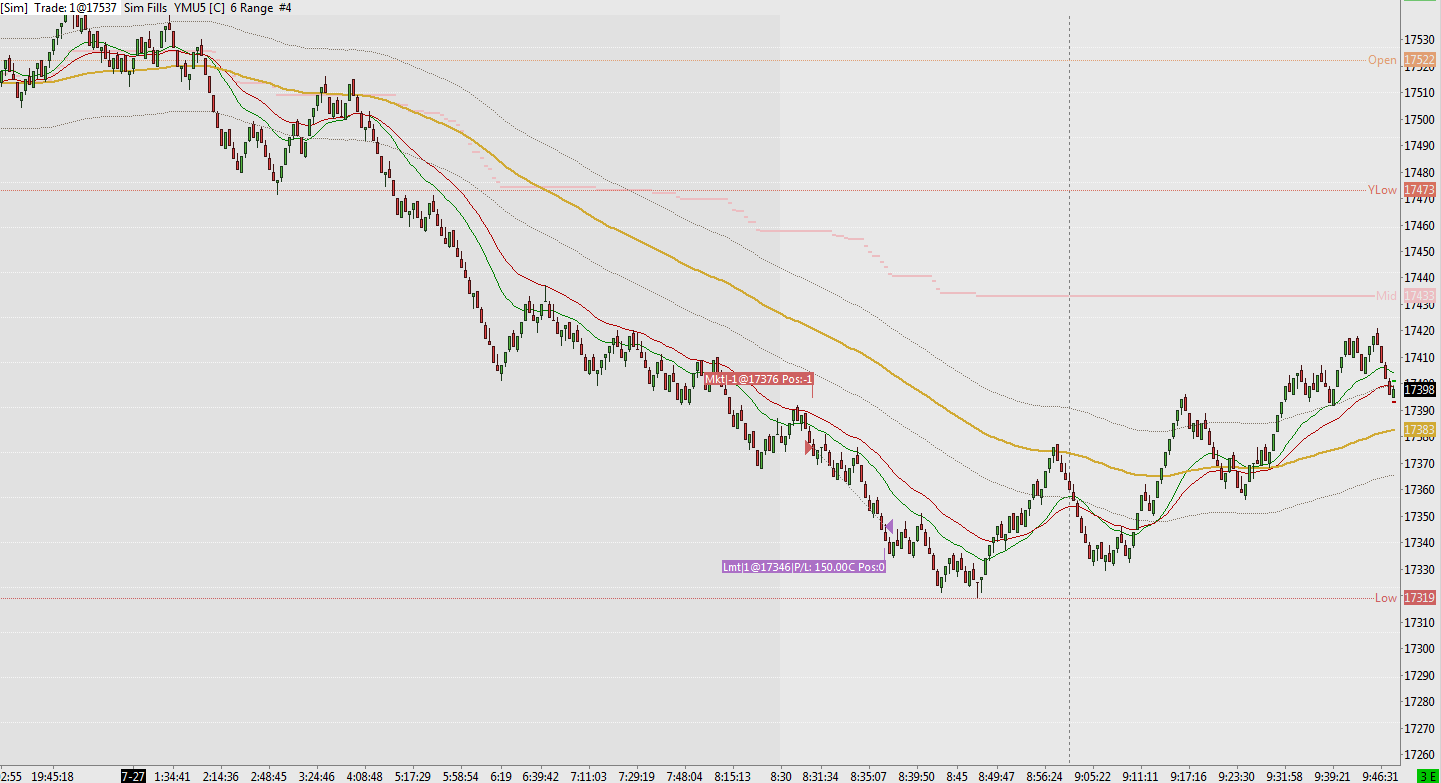Click the 19:45:18 time axis label
The width and height of the screenshot is (1441, 783).
tap(52, 776)
